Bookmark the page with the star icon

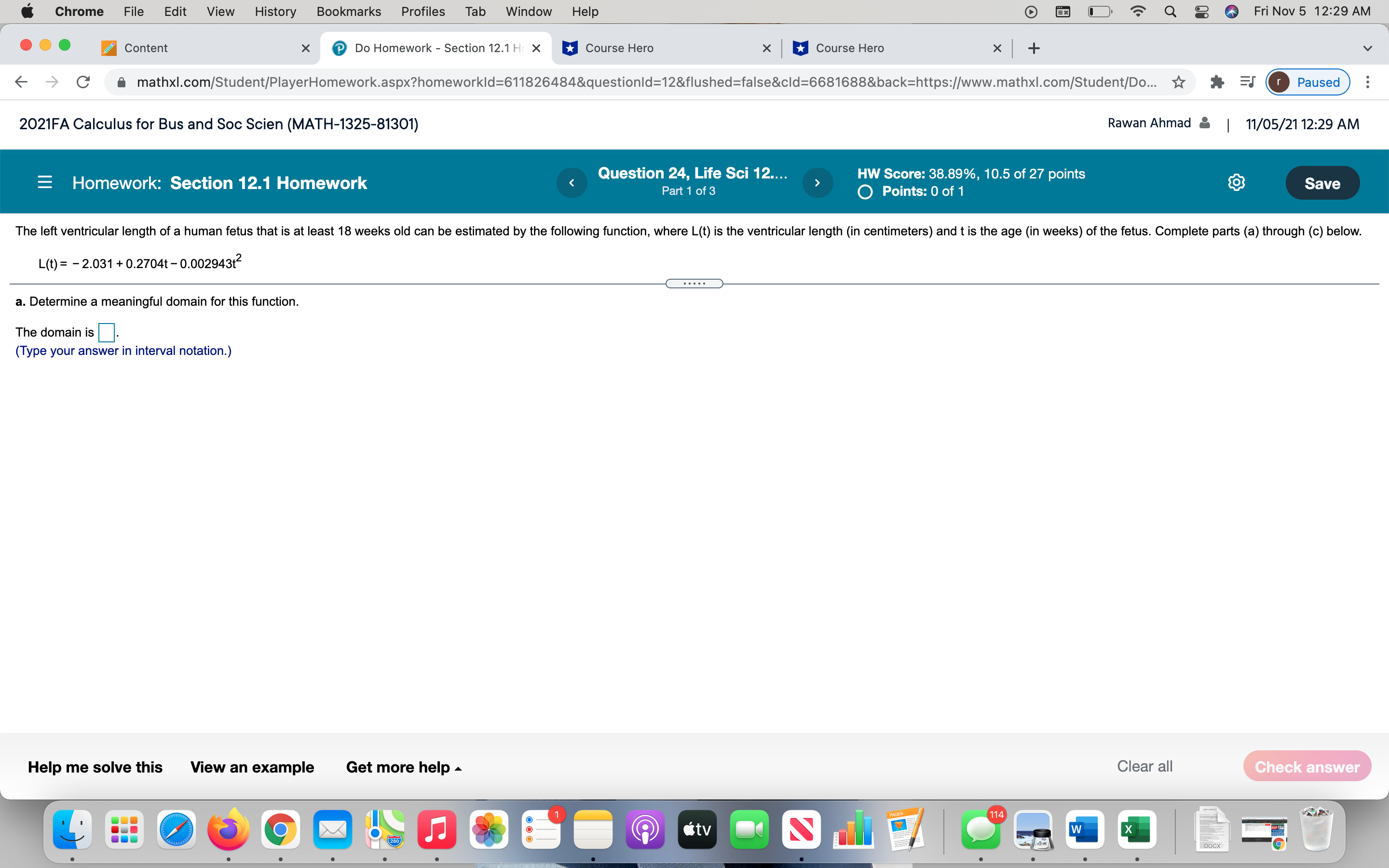coord(1178,82)
